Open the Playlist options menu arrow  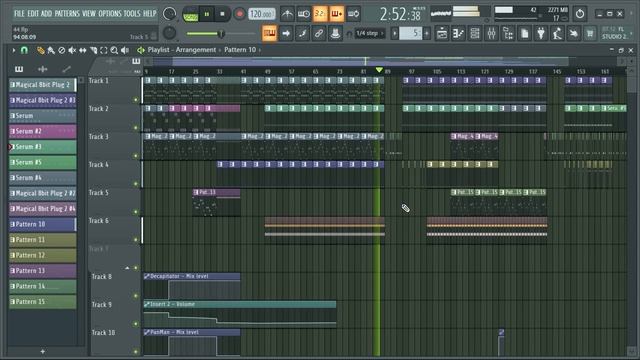pos(14,50)
